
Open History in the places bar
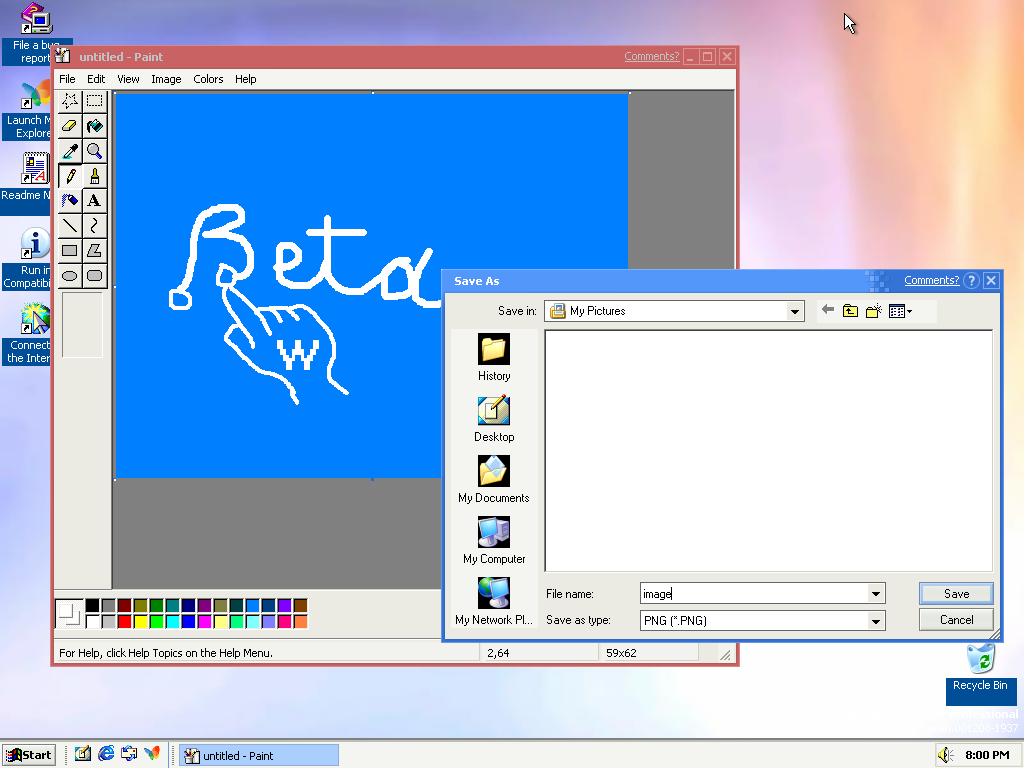[x=494, y=358]
